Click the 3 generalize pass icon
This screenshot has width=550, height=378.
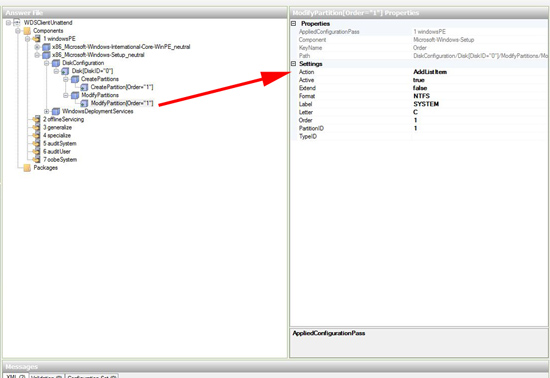pos(36,128)
